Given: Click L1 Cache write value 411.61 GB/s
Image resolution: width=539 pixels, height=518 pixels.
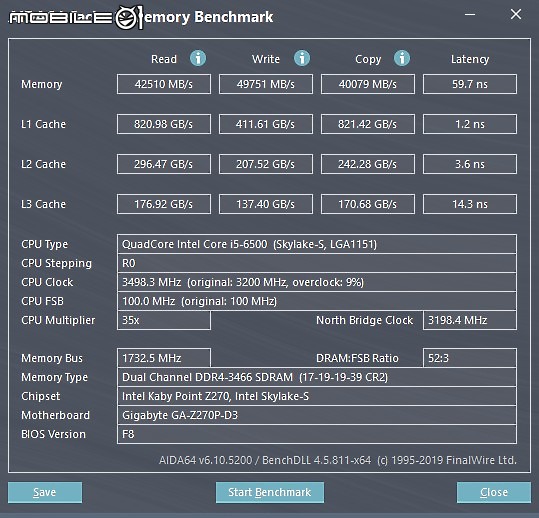Looking at the screenshot, I should coord(266,124).
